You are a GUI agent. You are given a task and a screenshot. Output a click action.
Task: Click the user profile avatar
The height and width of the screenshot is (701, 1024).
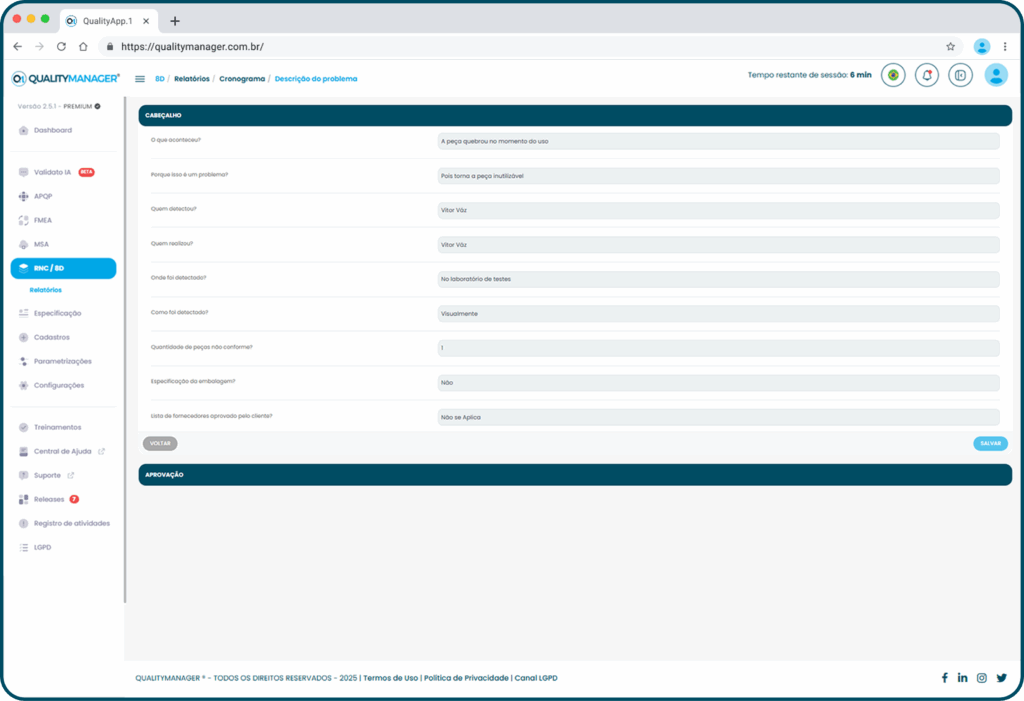995,75
